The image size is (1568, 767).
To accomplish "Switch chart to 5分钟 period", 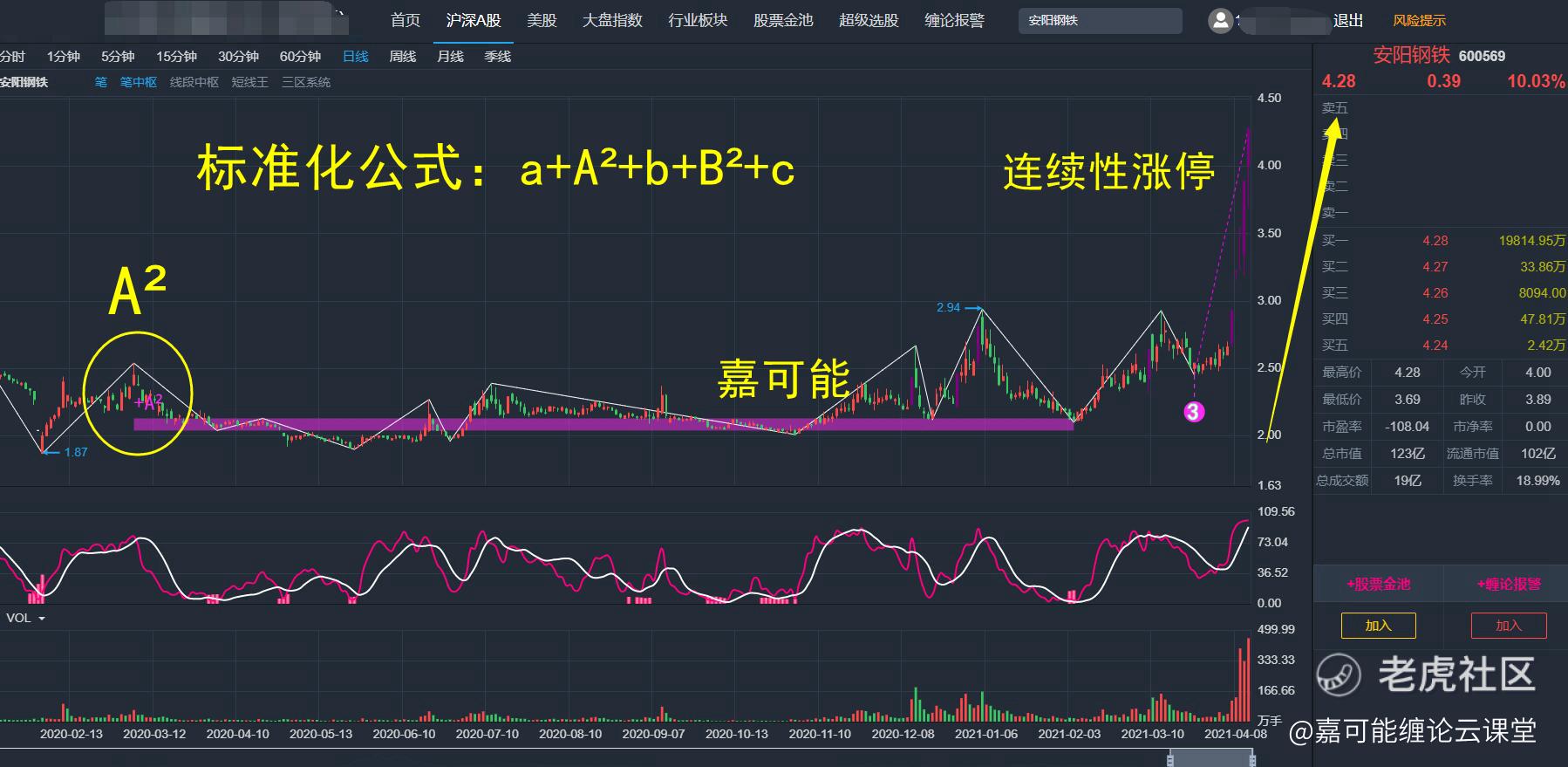I will pos(118,57).
